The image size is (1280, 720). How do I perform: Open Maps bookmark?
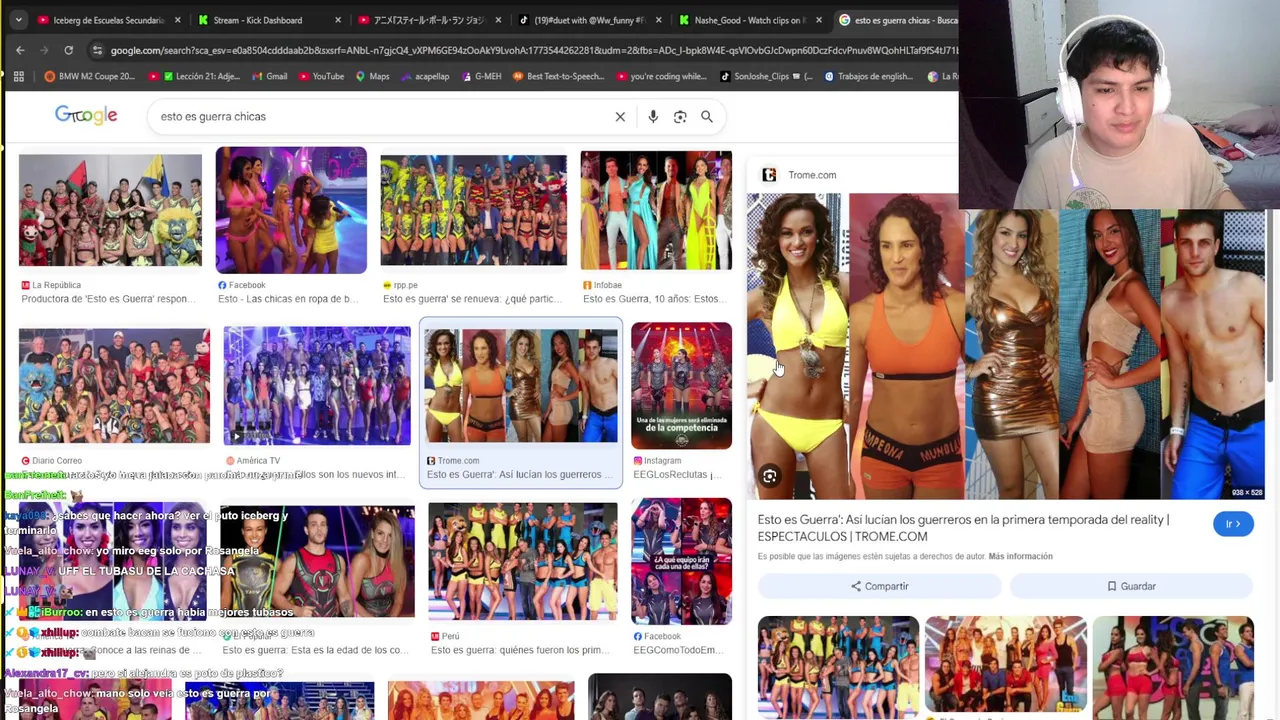click(372, 76)
